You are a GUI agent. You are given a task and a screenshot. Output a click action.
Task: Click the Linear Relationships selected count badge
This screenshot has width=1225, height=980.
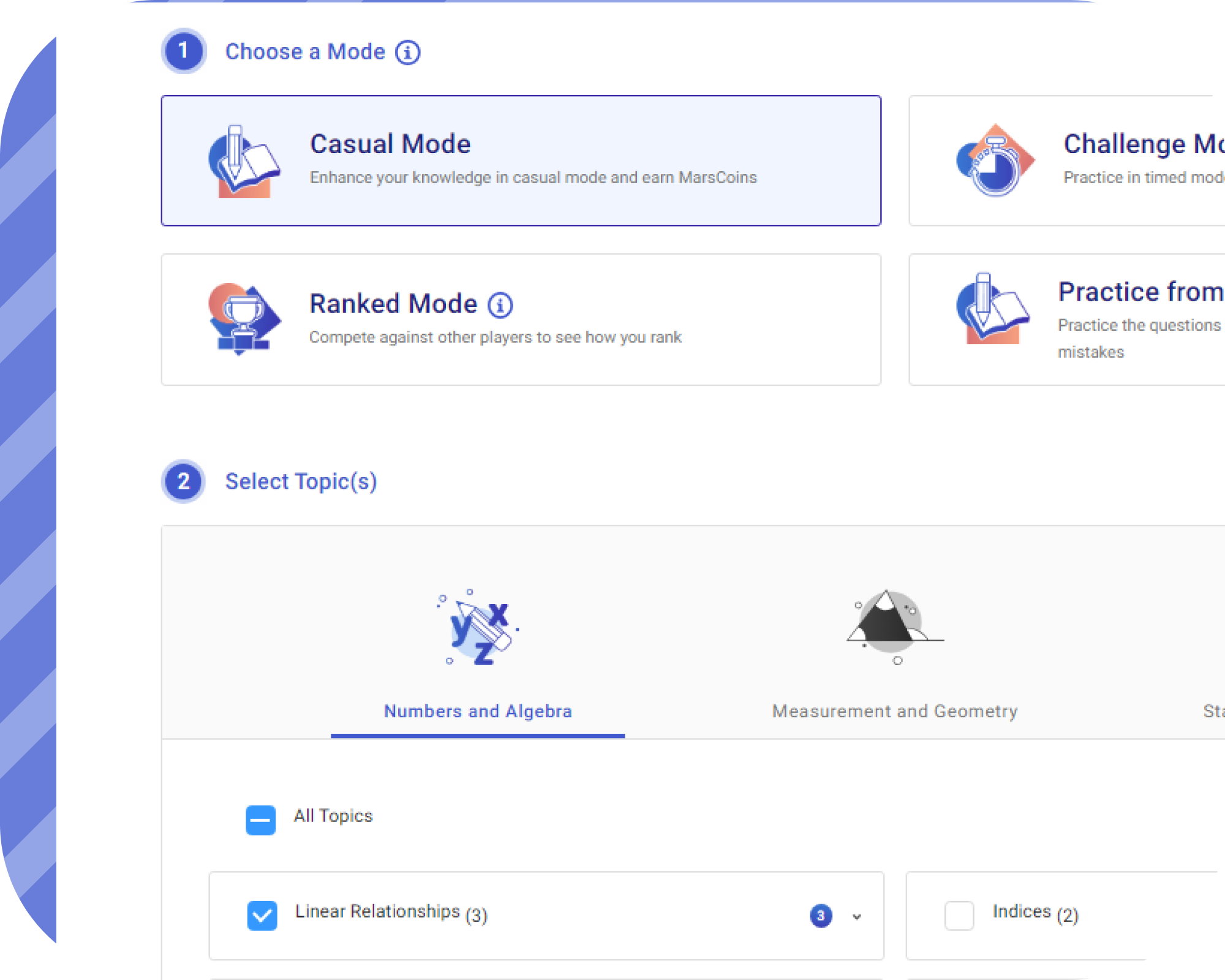point(821,916)
